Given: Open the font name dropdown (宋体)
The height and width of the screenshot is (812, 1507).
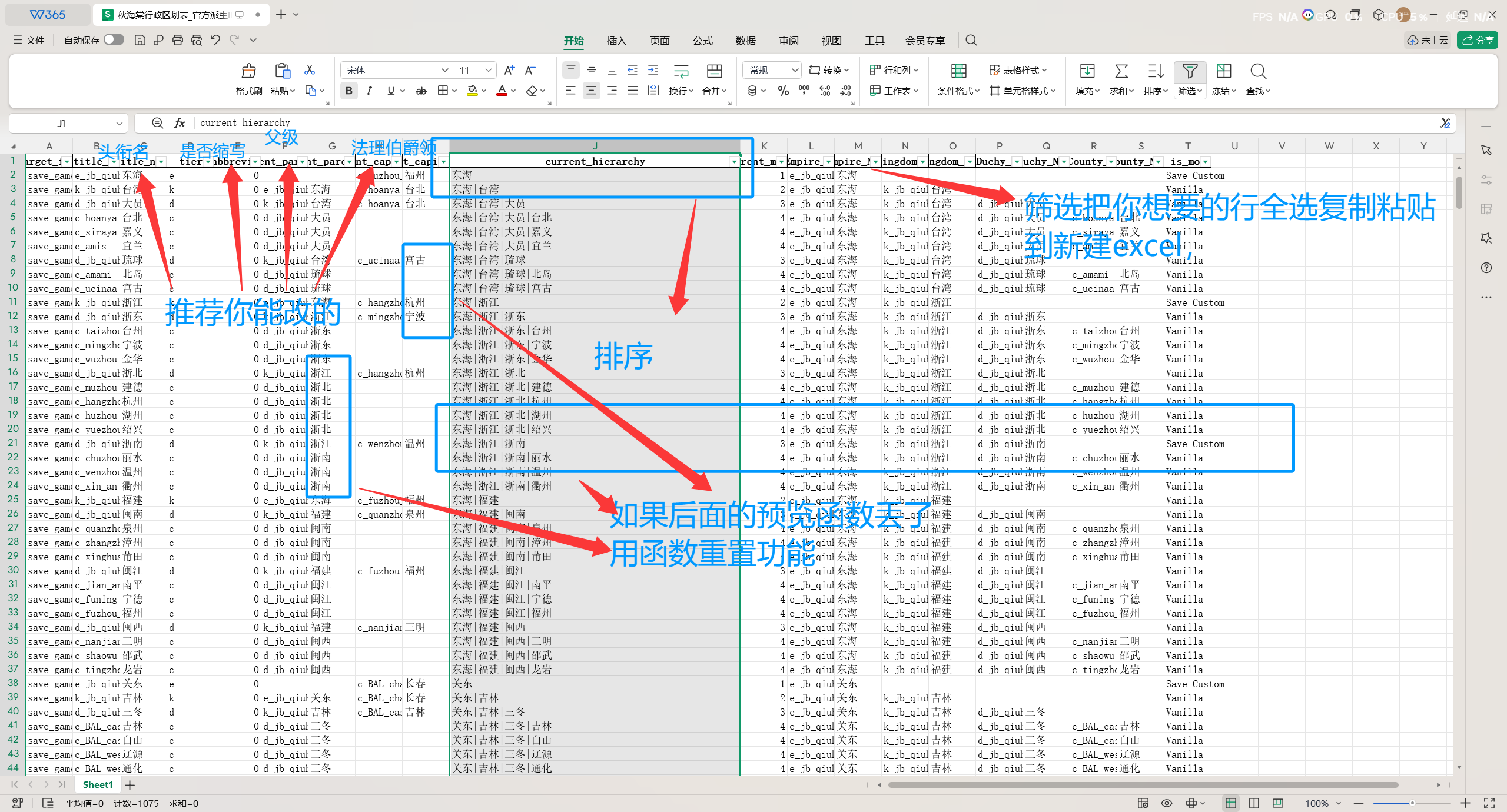Looking at the screenshot, I should pyautogui.click(x=445, y=70).
